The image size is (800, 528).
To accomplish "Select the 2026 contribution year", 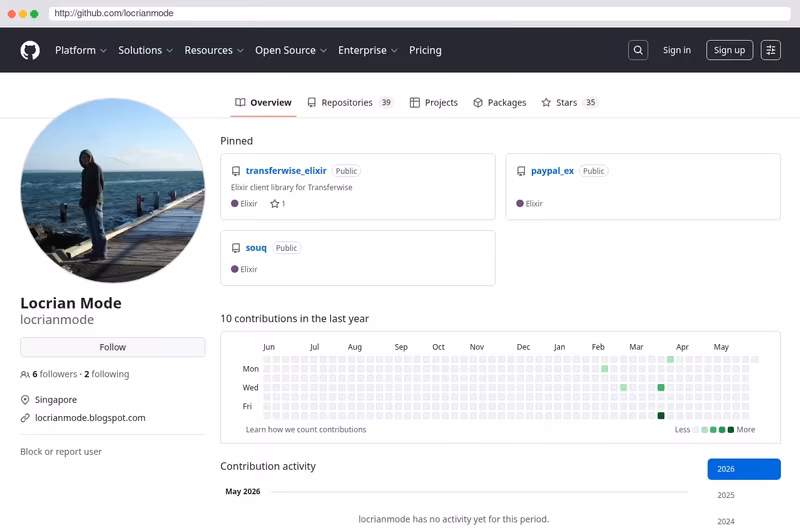I will [744, 469].
